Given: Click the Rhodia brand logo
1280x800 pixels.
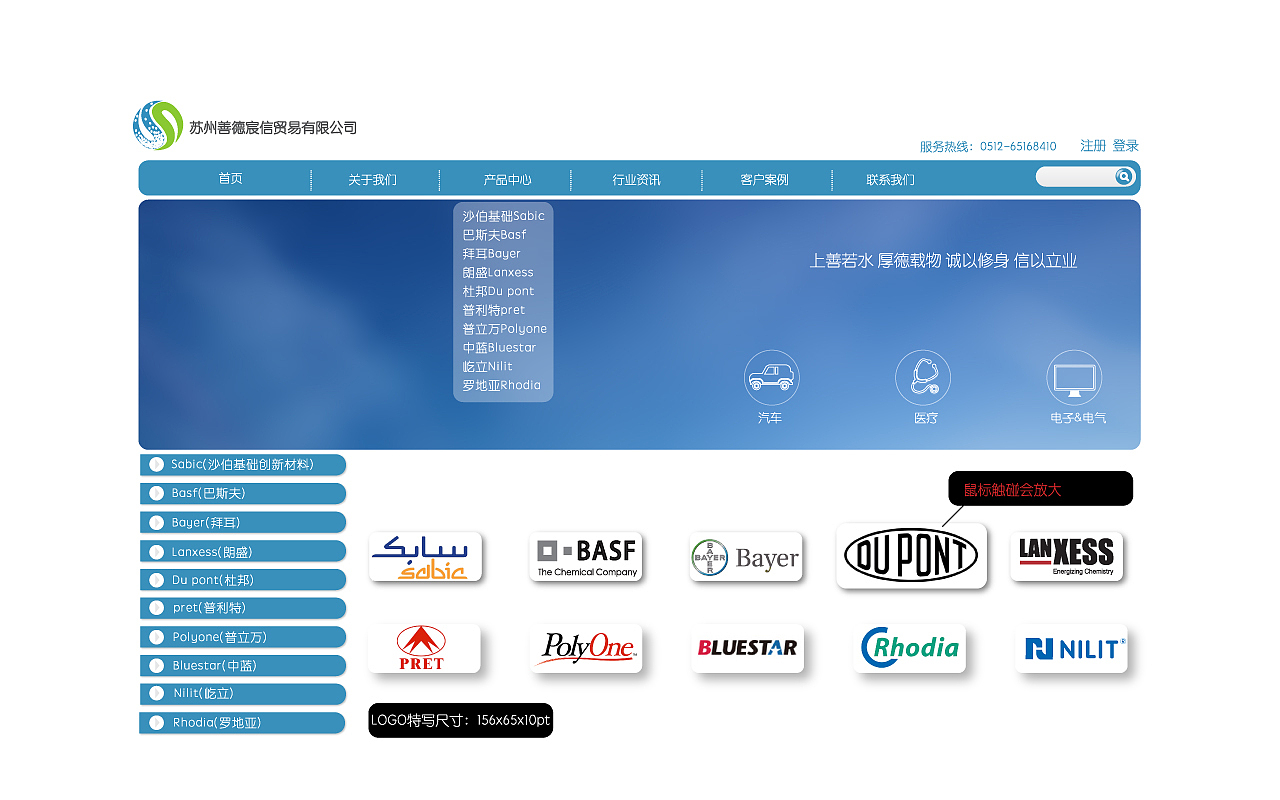Looking at the screenshot, I should [909, 649].
